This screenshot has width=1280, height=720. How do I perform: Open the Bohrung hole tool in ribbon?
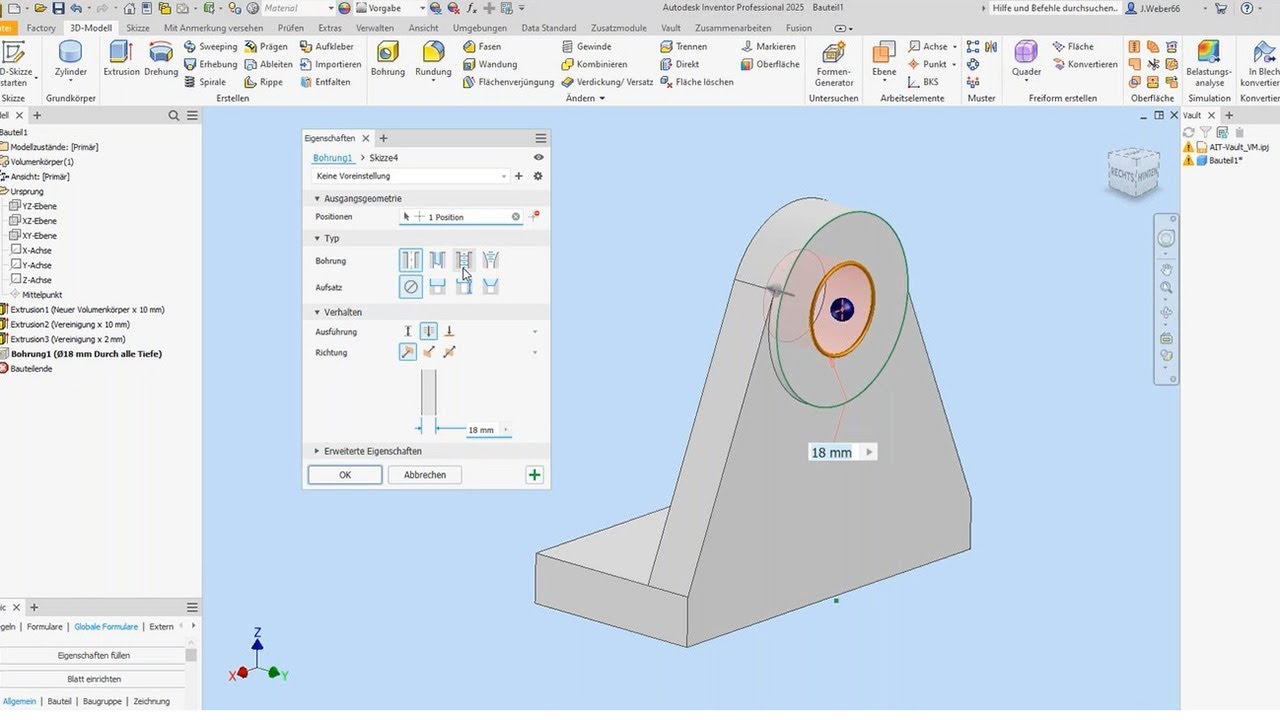[x=388, y=58]
